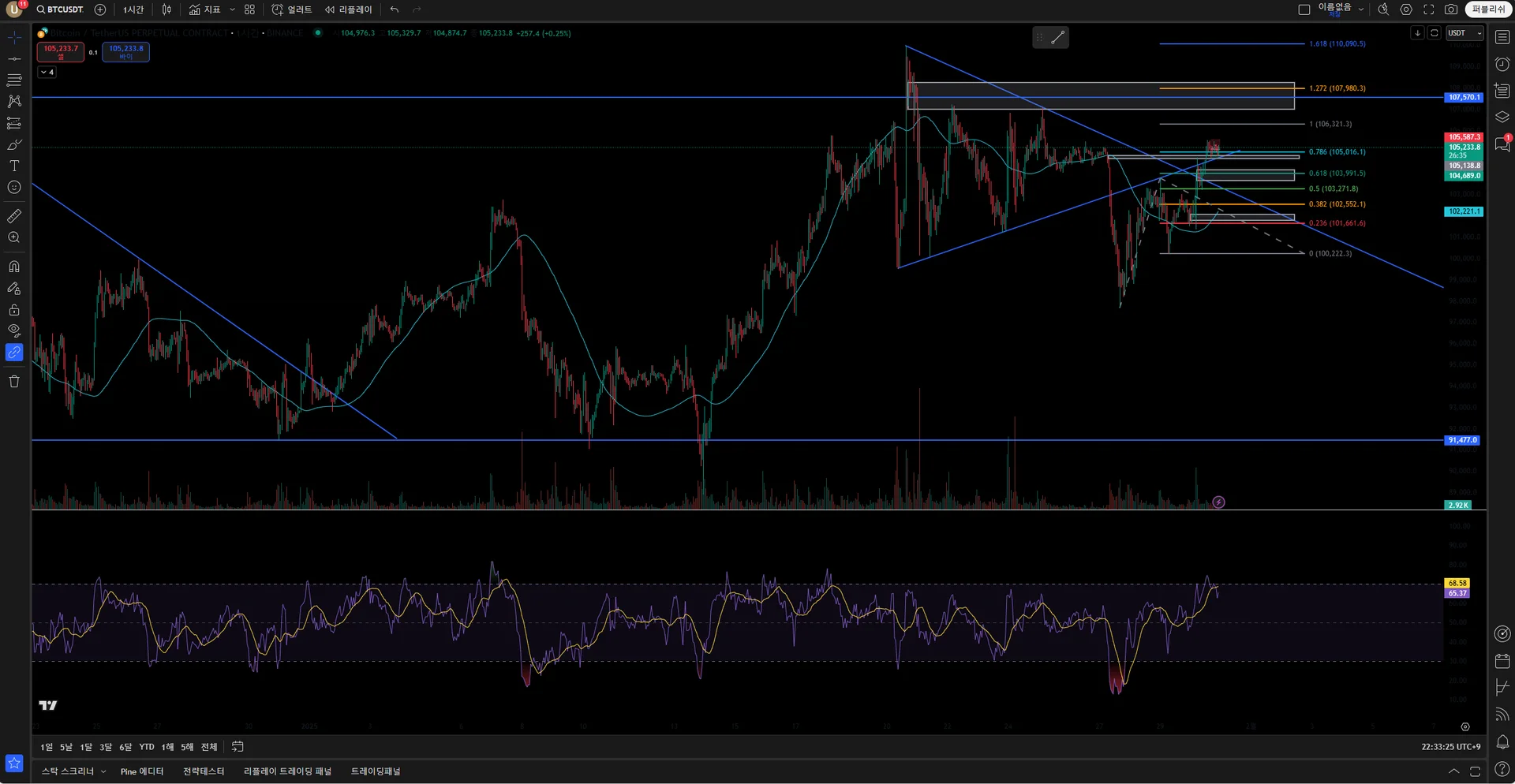Remove drawings with trash icon
The image size is (1515, 784).
(x=14, y=382)
